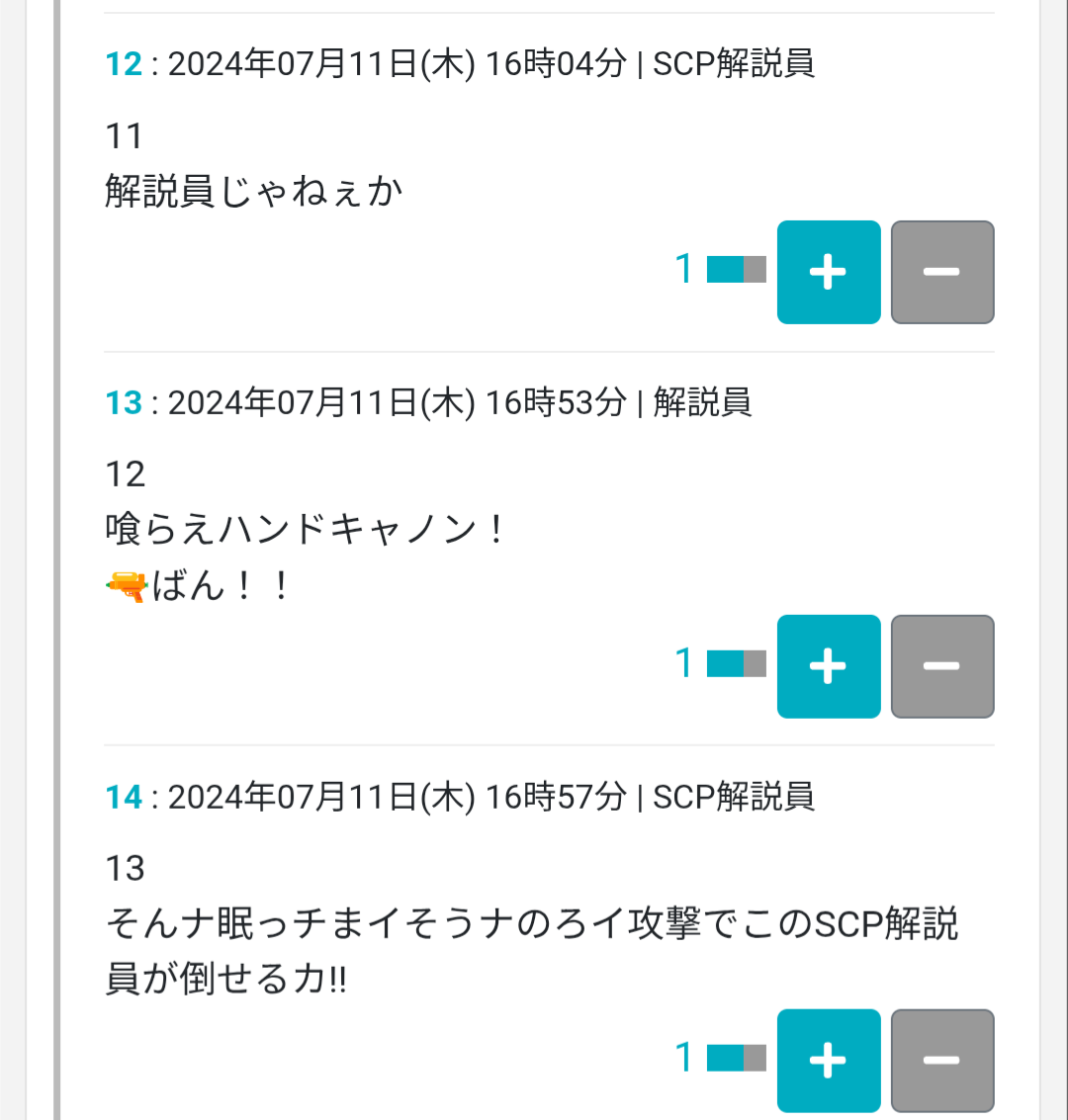
Task: Click the vote count of comment 12
Action: pyautogui.click(x=683, y=270)
